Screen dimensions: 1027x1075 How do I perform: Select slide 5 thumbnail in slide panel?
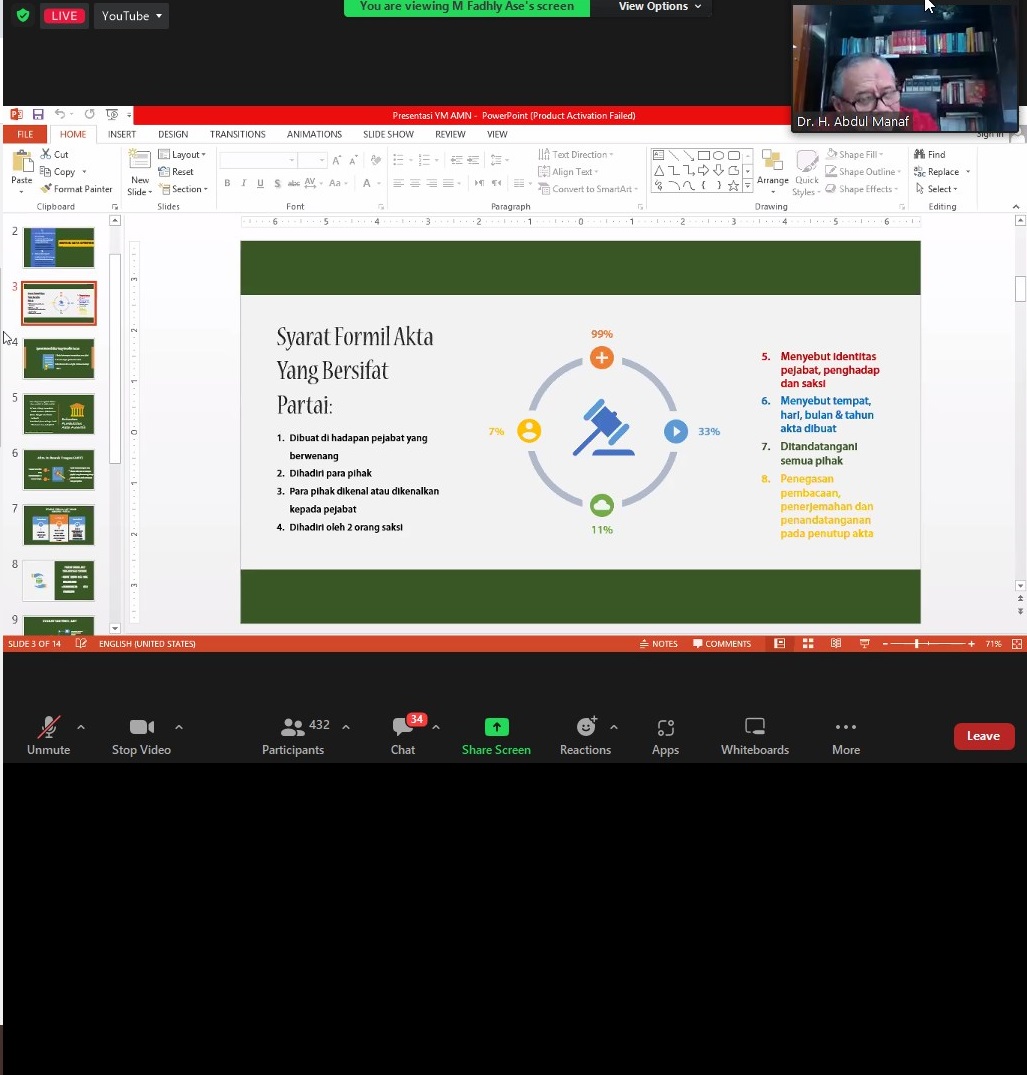coord(59,414)
